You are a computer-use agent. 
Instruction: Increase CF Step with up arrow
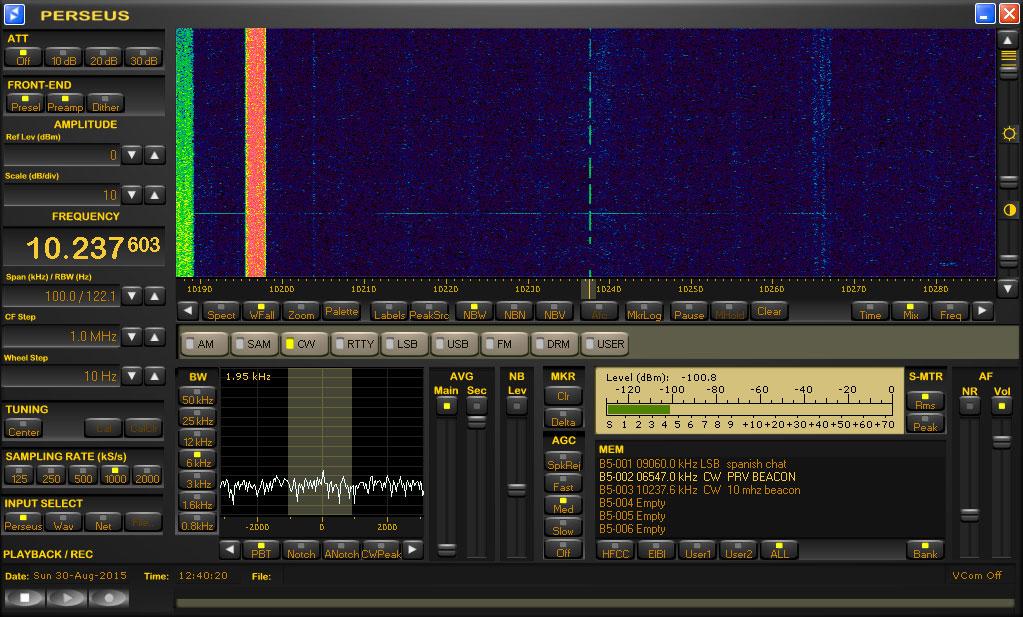click(x=155, y=337)
